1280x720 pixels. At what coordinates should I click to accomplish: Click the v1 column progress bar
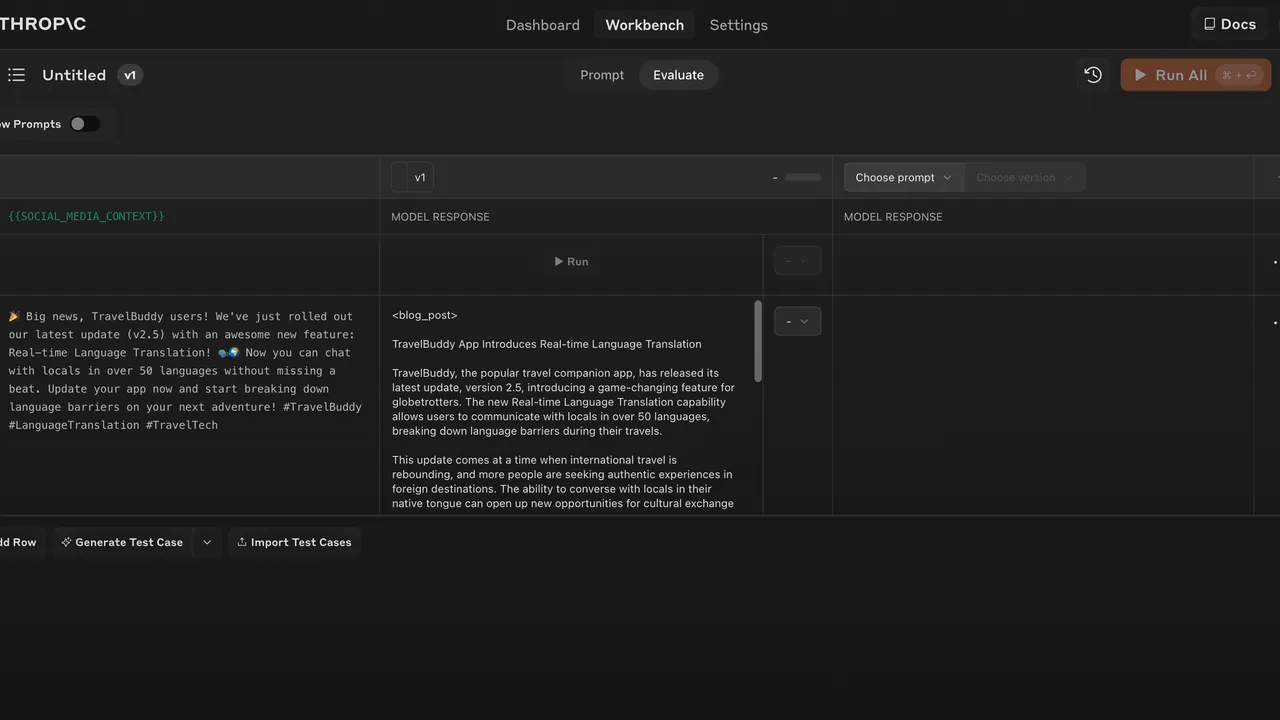point(803,177)
